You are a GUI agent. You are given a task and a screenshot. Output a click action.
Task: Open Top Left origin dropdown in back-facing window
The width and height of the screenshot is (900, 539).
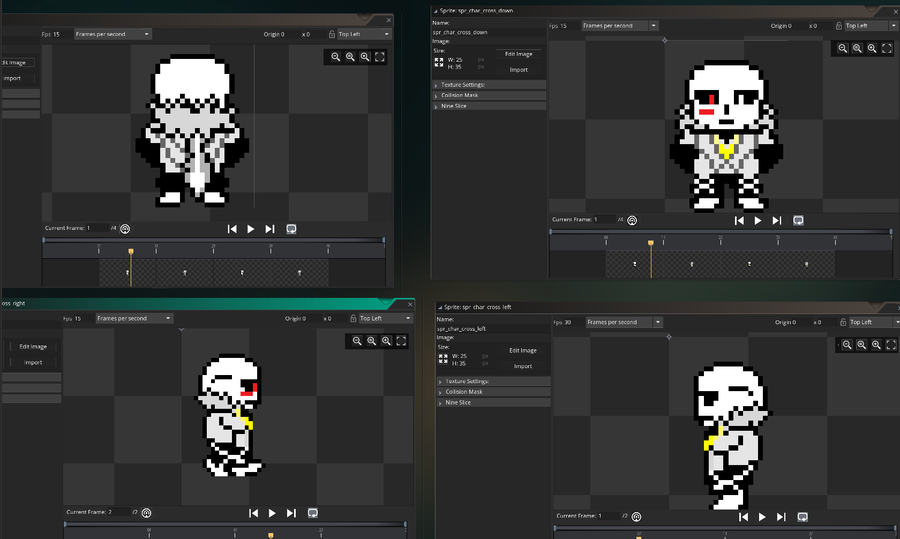click(364, 34)
